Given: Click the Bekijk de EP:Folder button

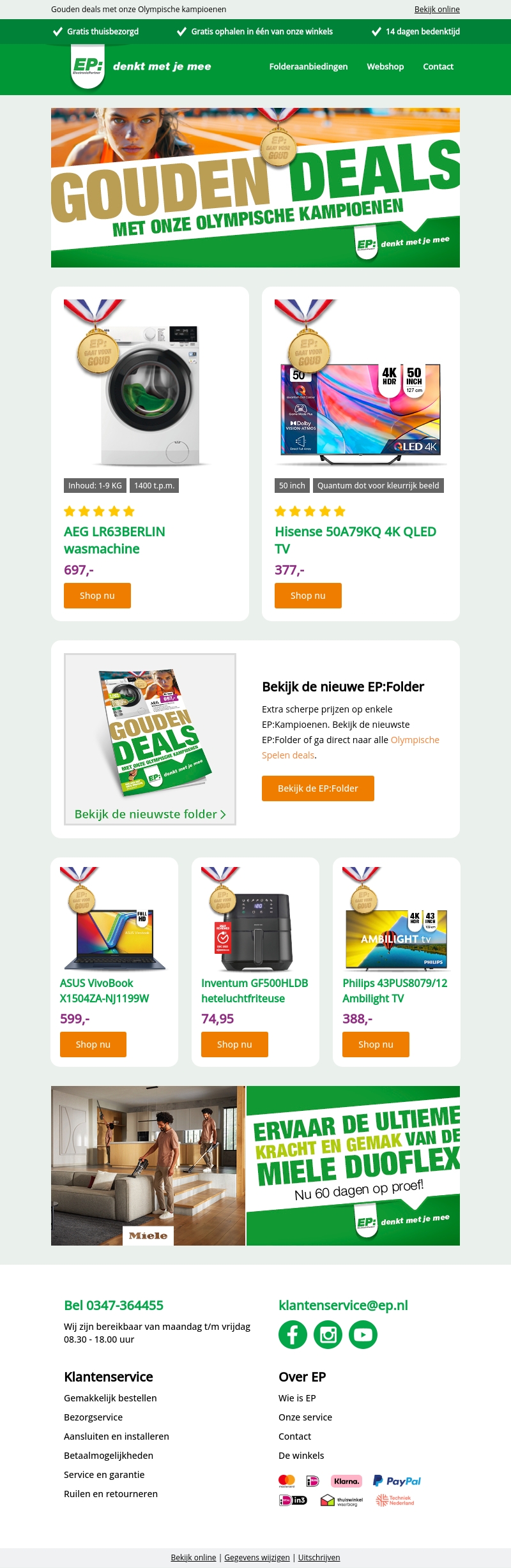Looking at the screenshot, I should [x=318, y=788].
